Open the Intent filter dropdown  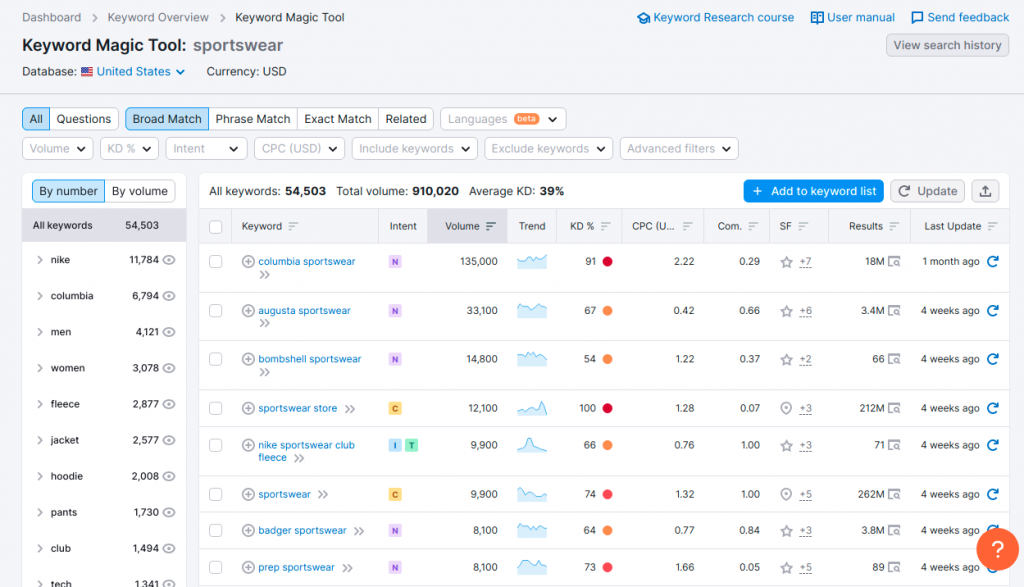pyautogui.click(x=205, y=148)
